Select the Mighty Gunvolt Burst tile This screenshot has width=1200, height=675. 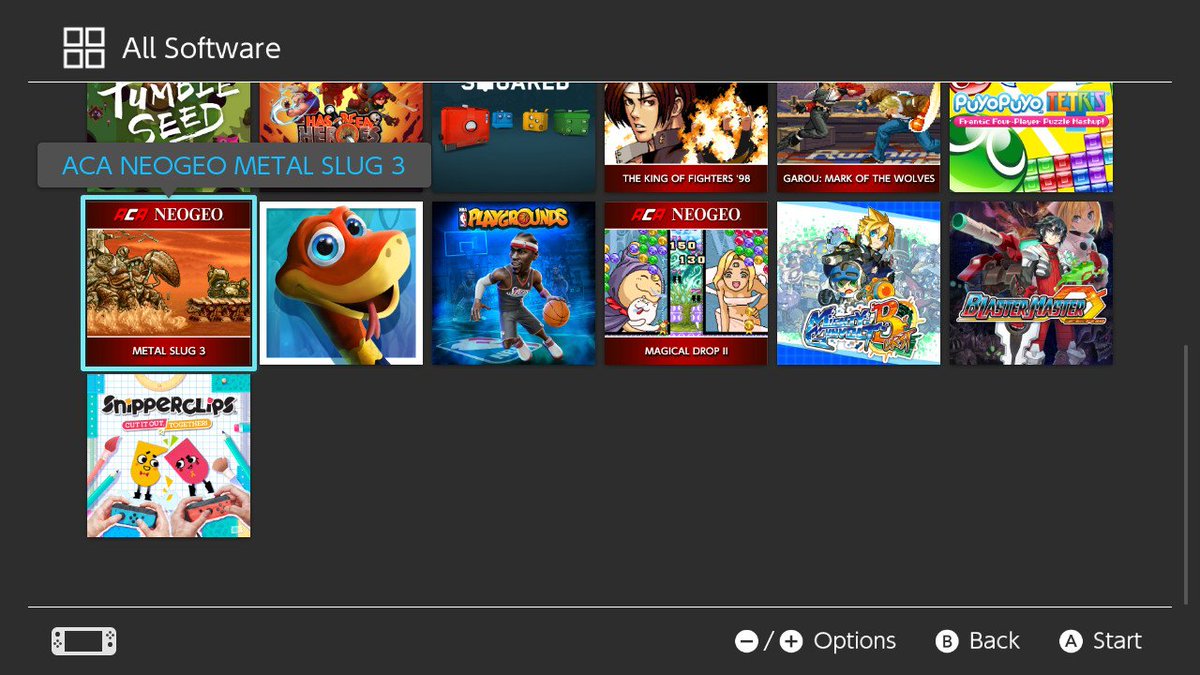859,283
